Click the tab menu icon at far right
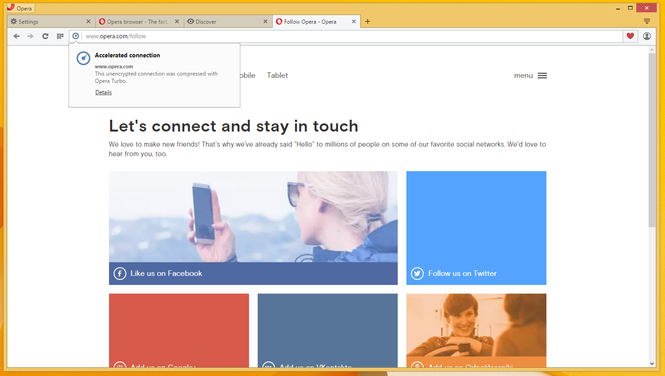 pos(647,21)
